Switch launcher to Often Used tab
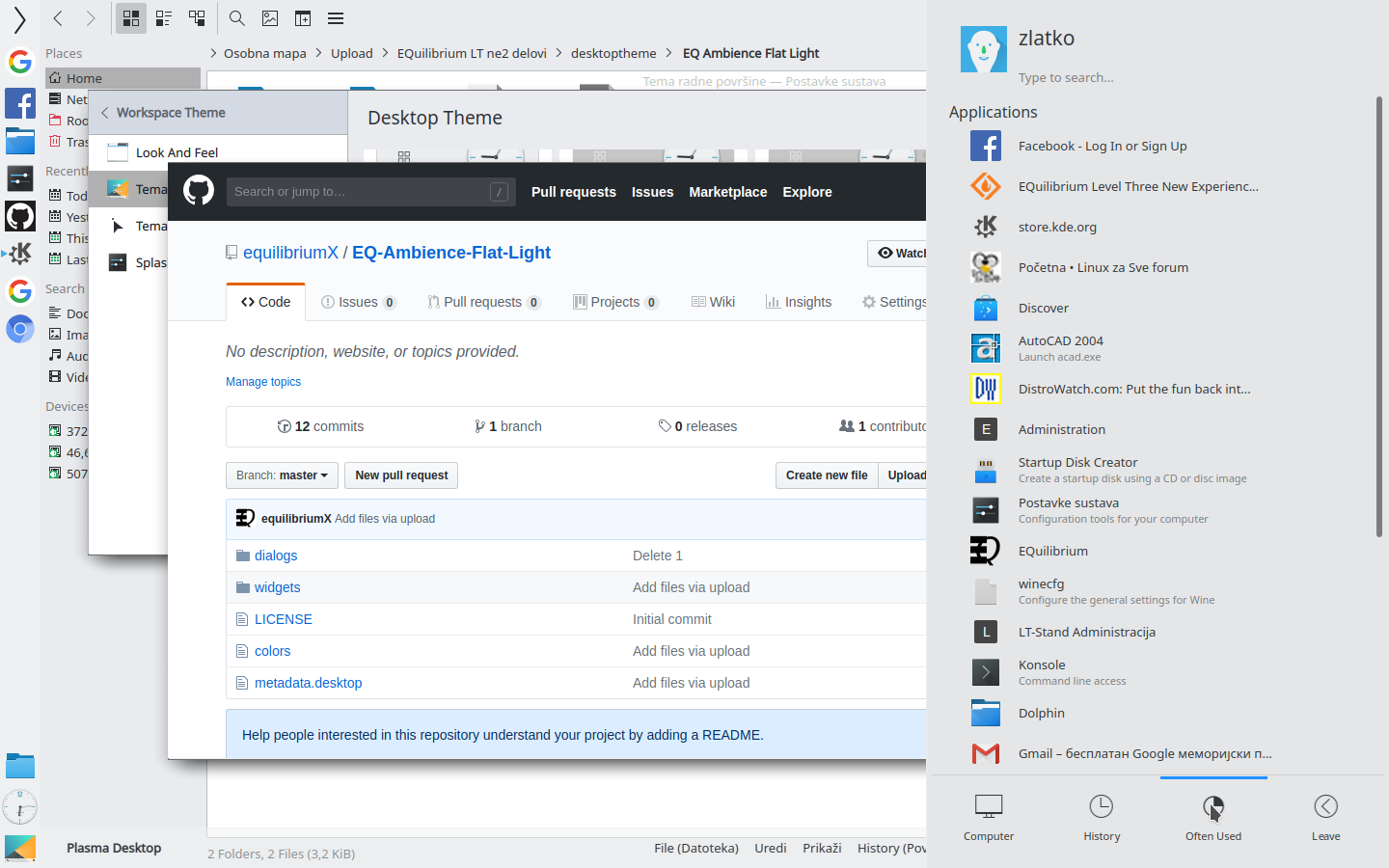The image size is (1389, 868). pyautogui.click(x=1213, y=818)
